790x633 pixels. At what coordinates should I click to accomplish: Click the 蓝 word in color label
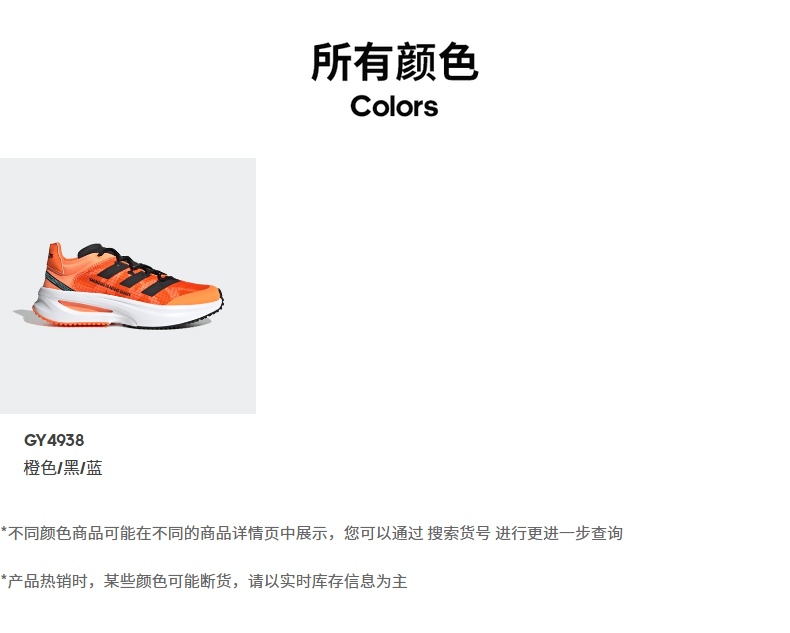94,468
